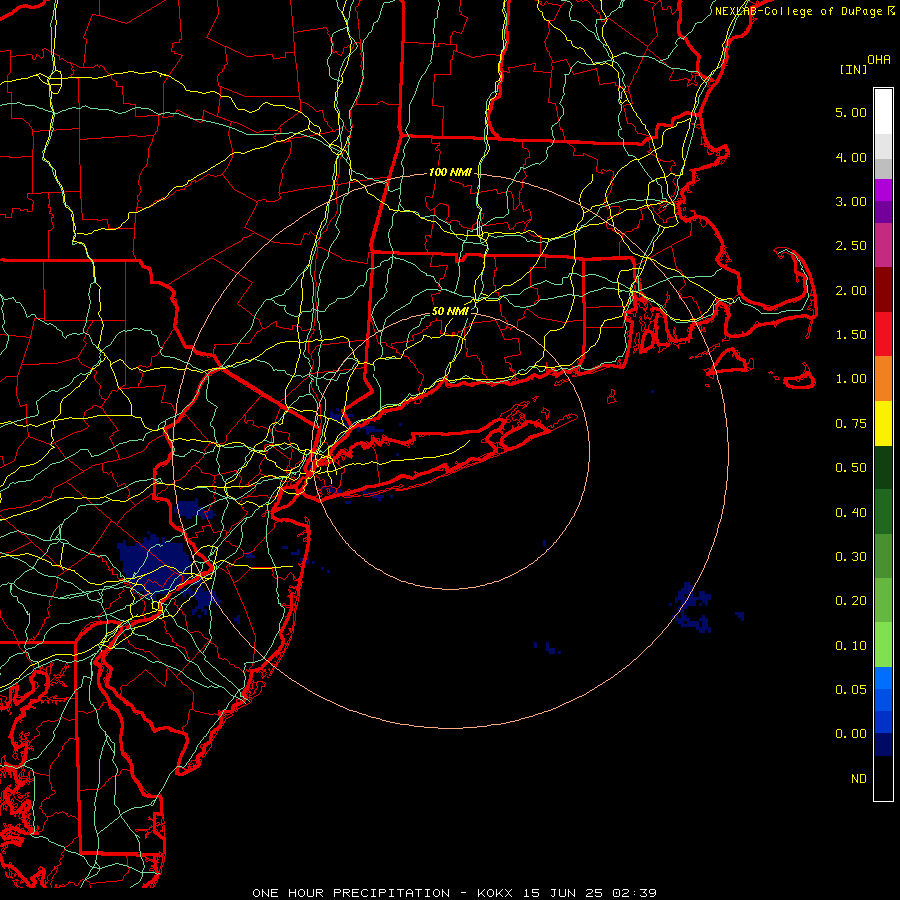Click the black ND swatch at the scale bottom
This screenshot has height=900, width=900.
coord(883,778)
